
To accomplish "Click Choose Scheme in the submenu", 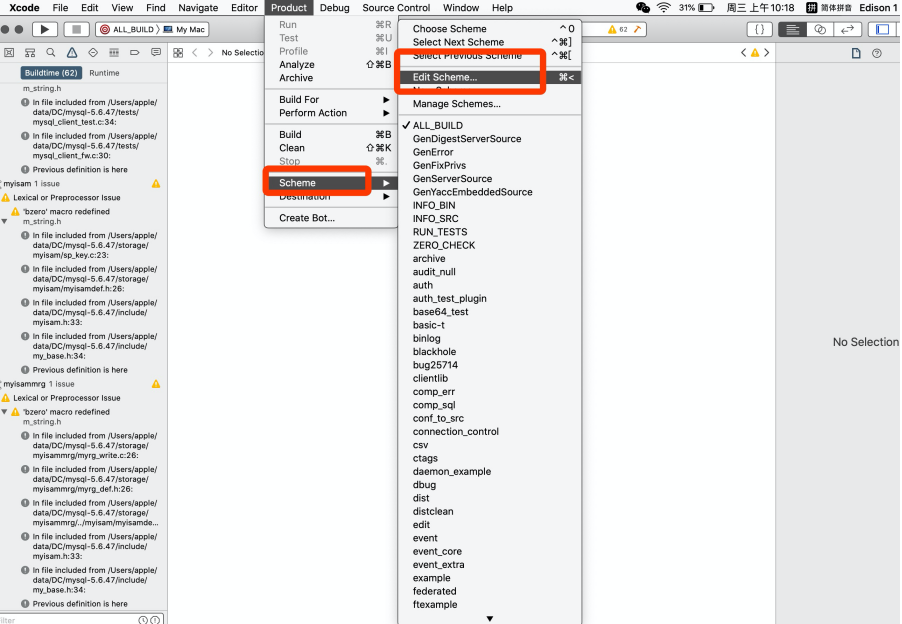I will pyautogui.click(x=490, y=29).
